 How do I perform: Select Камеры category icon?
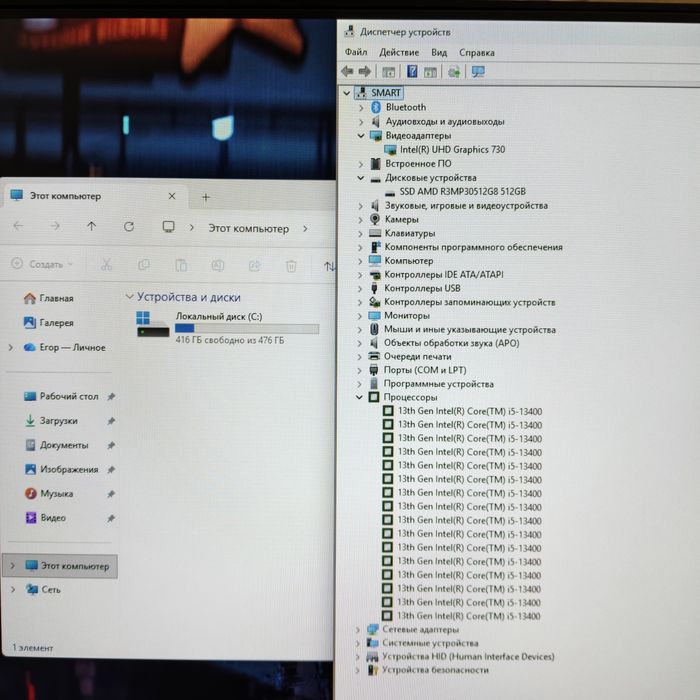tap(375, 219)
